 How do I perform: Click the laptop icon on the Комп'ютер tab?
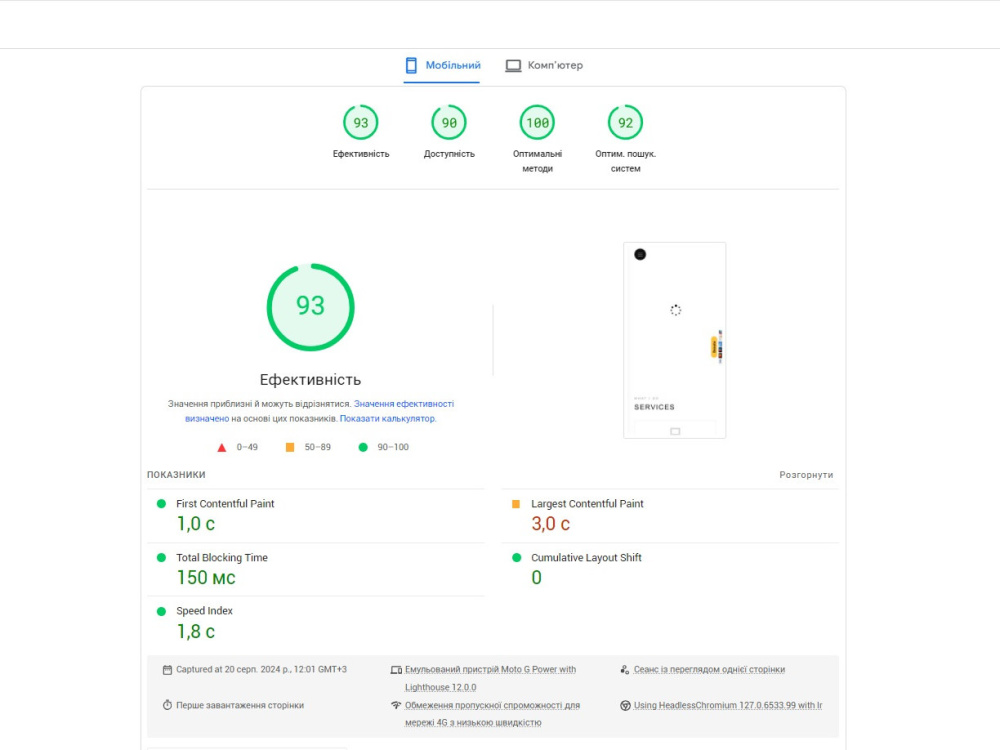[514, 64]
